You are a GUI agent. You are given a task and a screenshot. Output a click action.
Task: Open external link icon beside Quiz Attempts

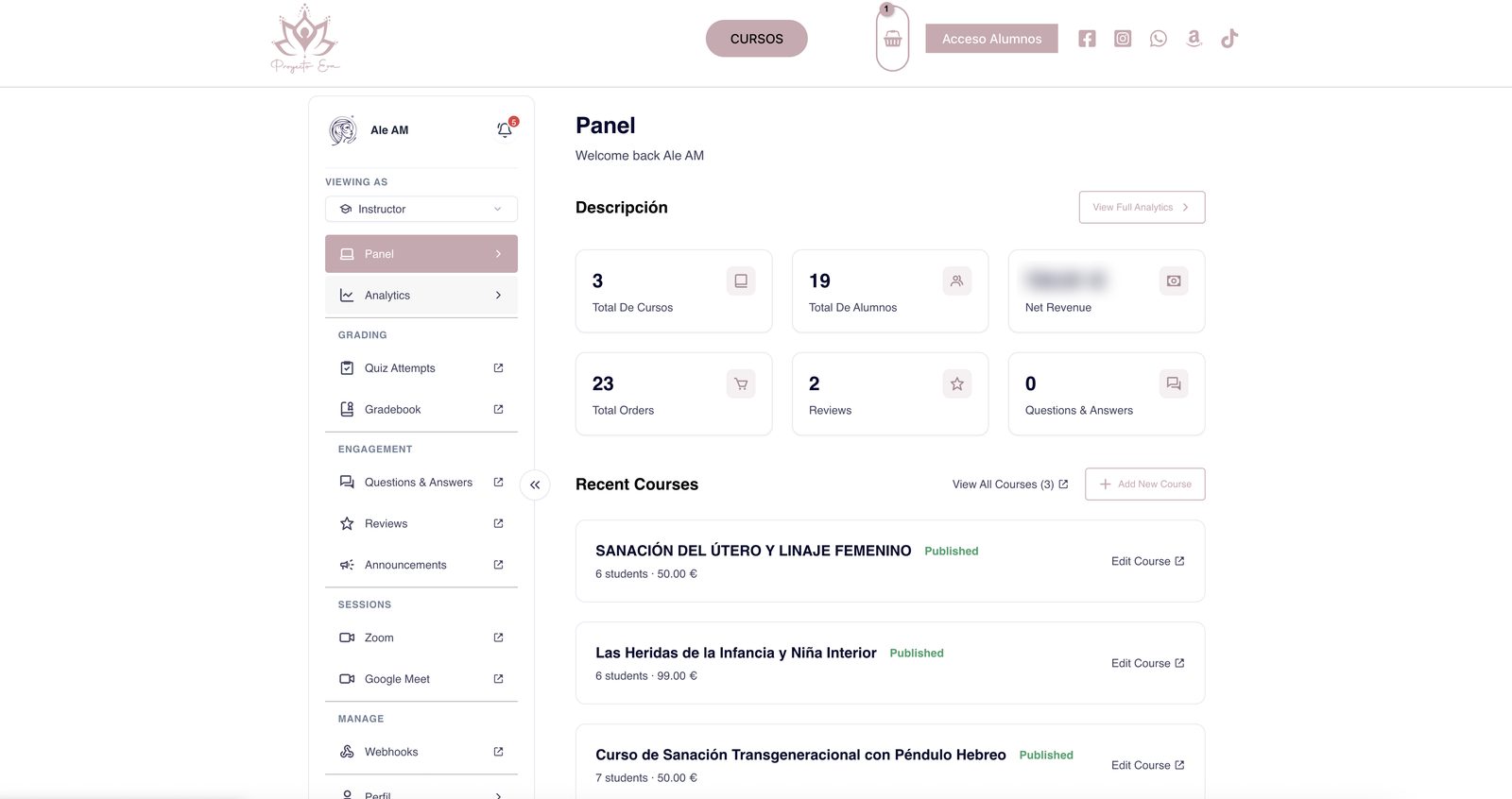click(x=498, y=368)
